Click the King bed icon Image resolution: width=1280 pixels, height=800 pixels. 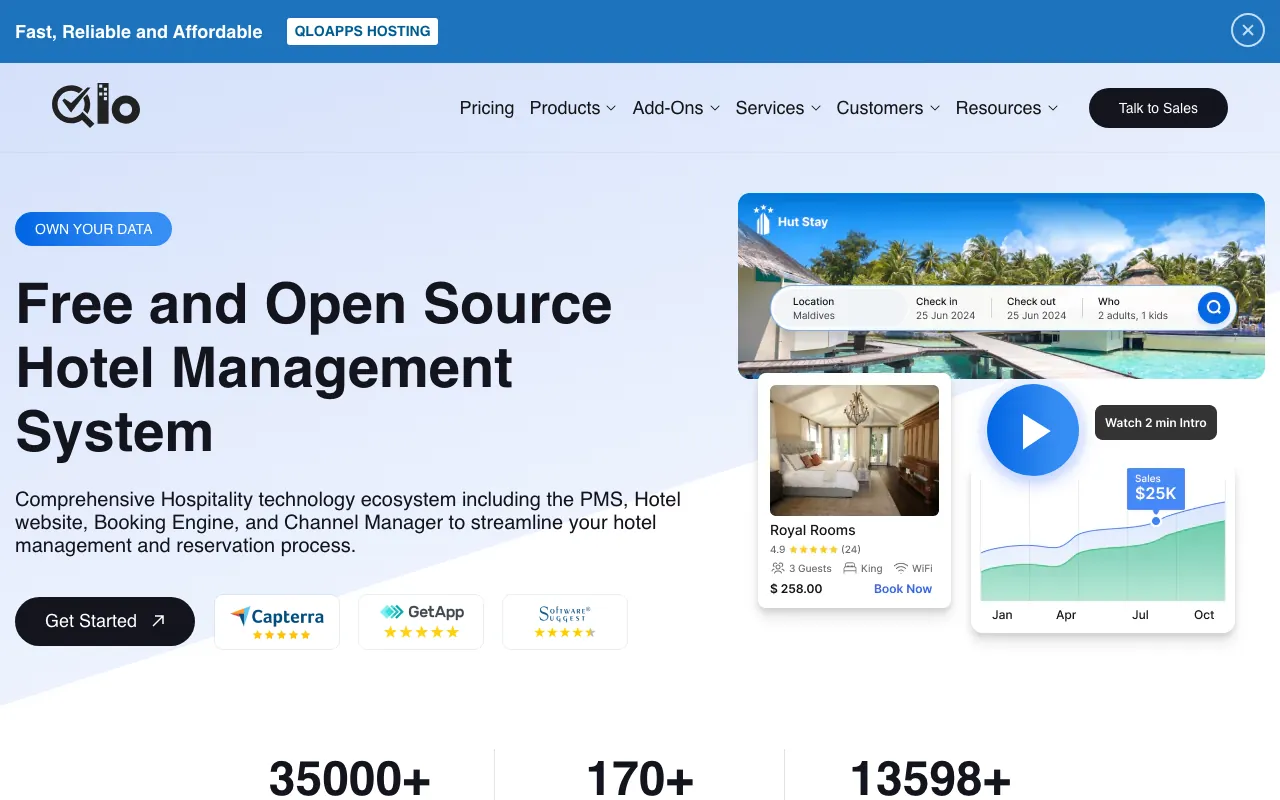click(x=850, y=568)
